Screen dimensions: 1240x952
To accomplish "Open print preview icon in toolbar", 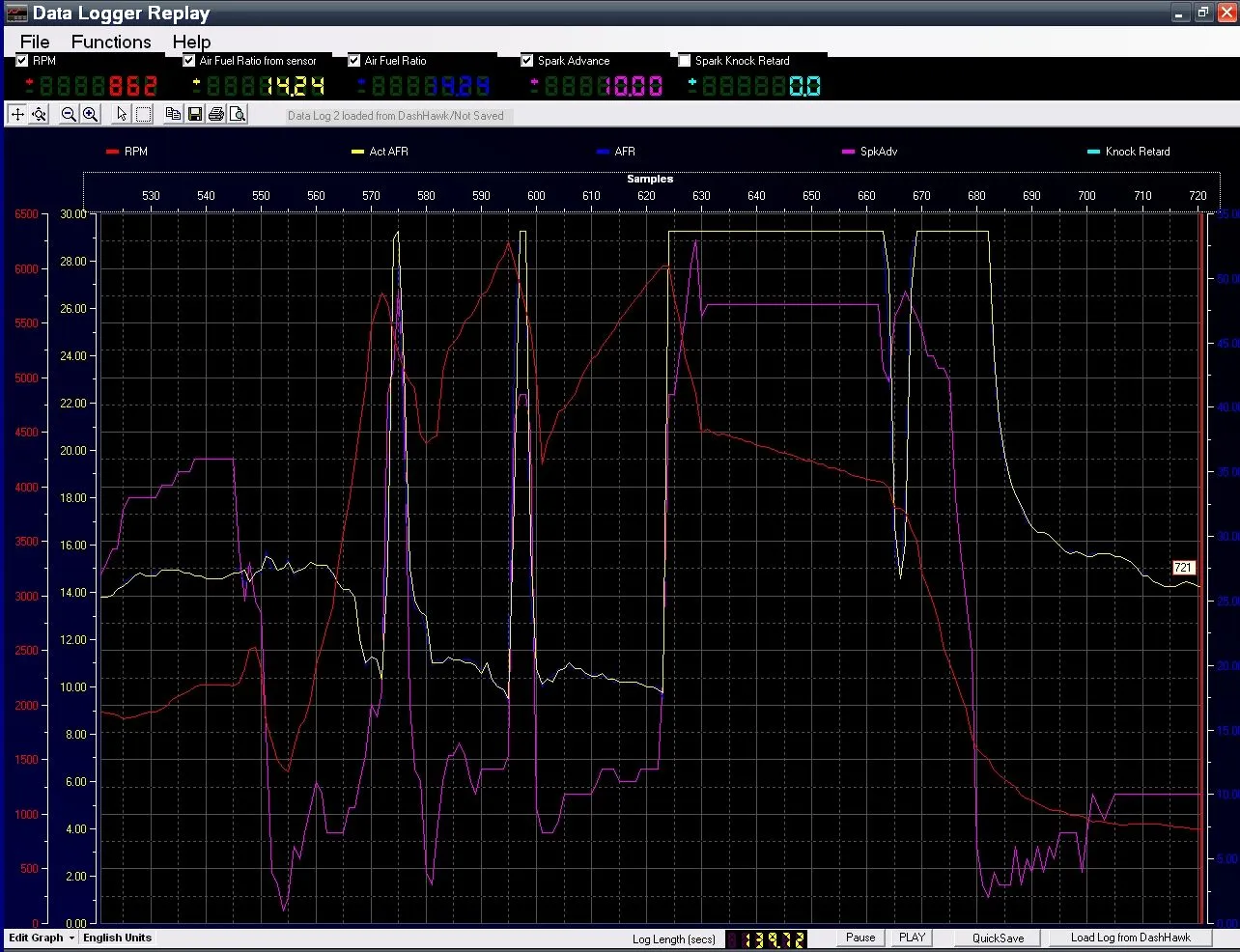I will (238, 114).
